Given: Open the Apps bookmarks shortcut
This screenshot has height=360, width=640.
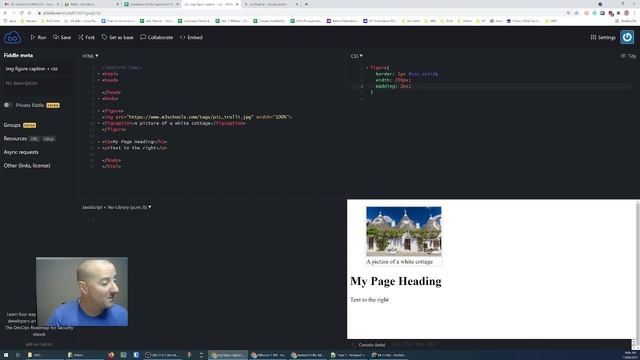Looking at the screenshot, I should (x=10, y=21).
